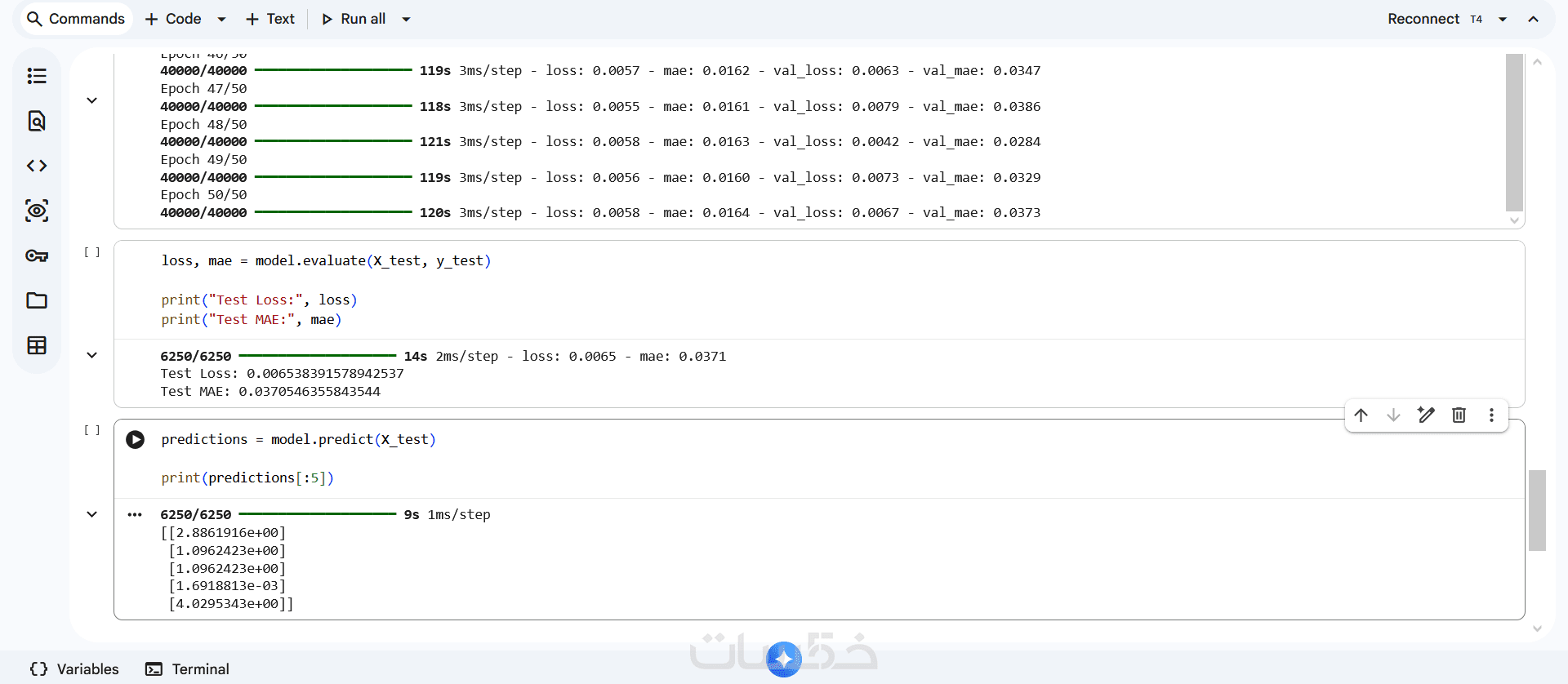Screen dimensions: 1568x684
Task: Click the print(predictions[:5]) code line
Action: pos(247,478)
